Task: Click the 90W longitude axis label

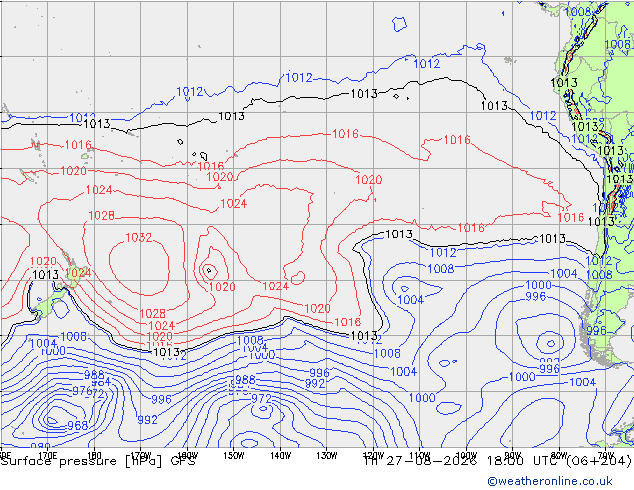Action: click(512, 456)
